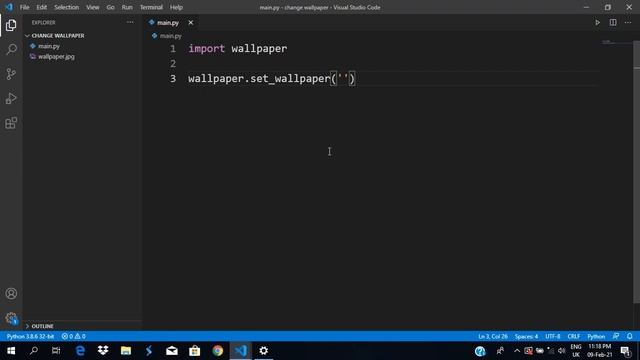
Task: Show errors and warnings problems count
Action: tap(73, 336)
